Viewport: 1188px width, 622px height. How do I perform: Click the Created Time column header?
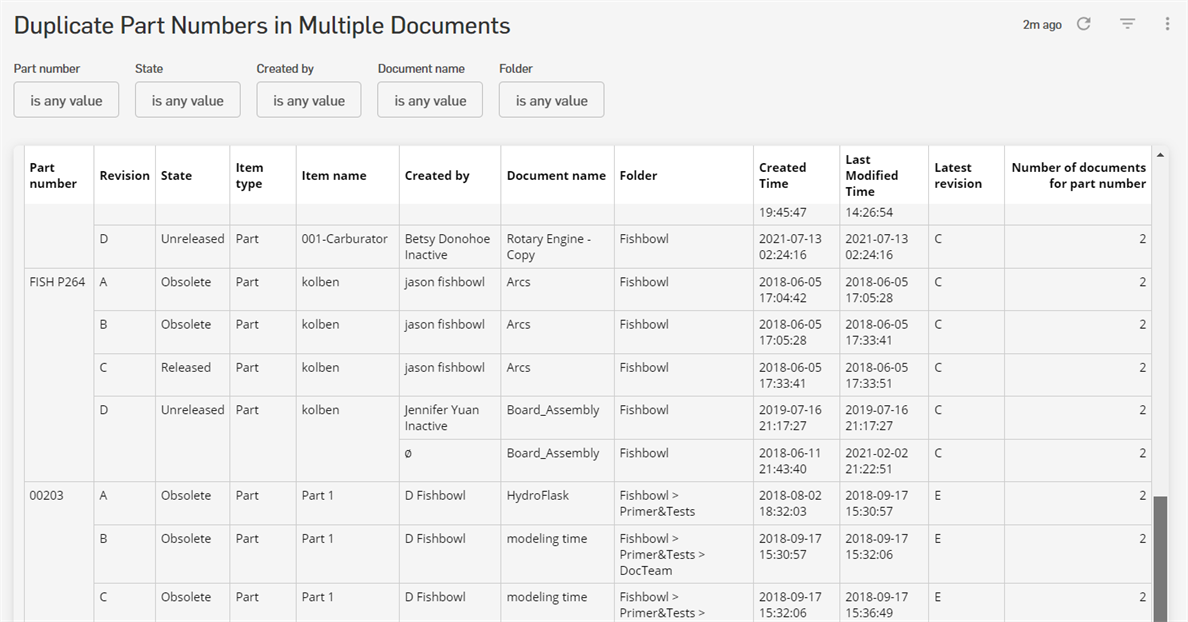pos(782,176)
